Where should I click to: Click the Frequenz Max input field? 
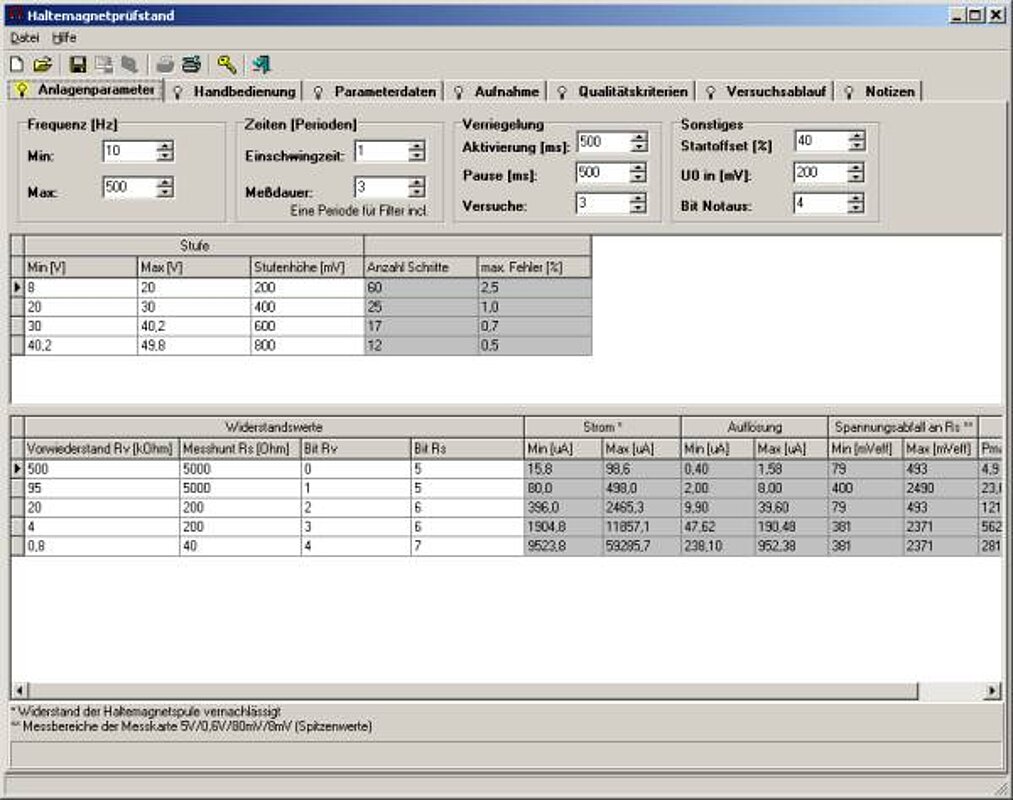(x=130, y=187)
